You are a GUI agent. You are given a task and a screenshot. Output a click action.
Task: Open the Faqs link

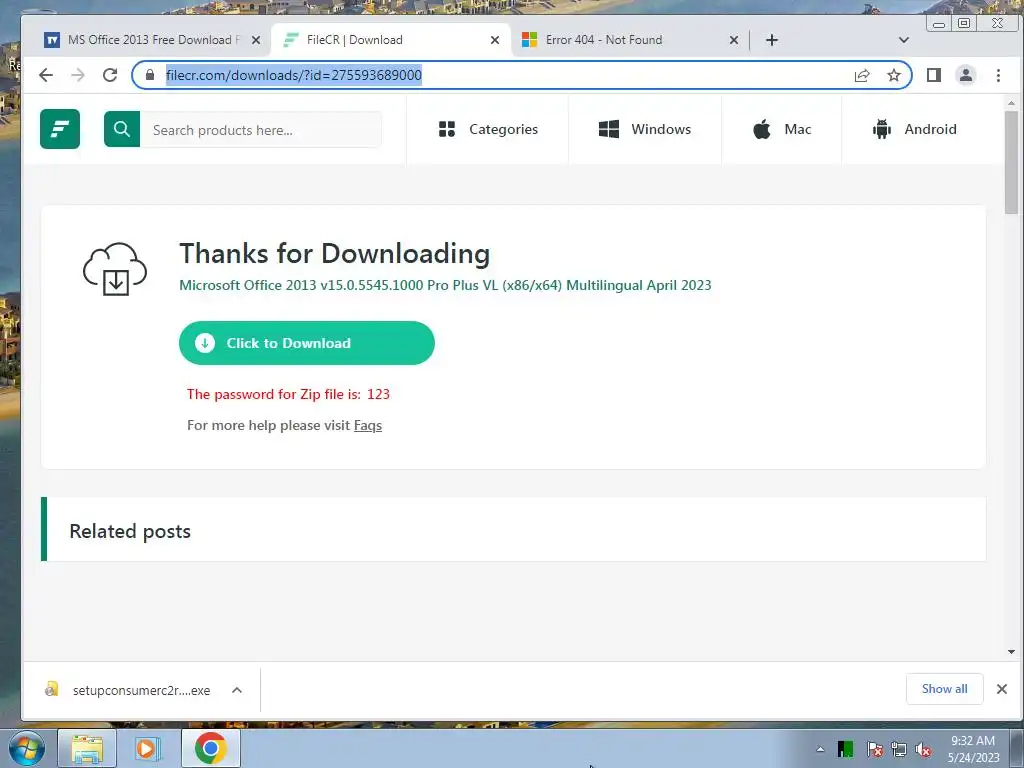pyautogui.click(x=368, y=425)
